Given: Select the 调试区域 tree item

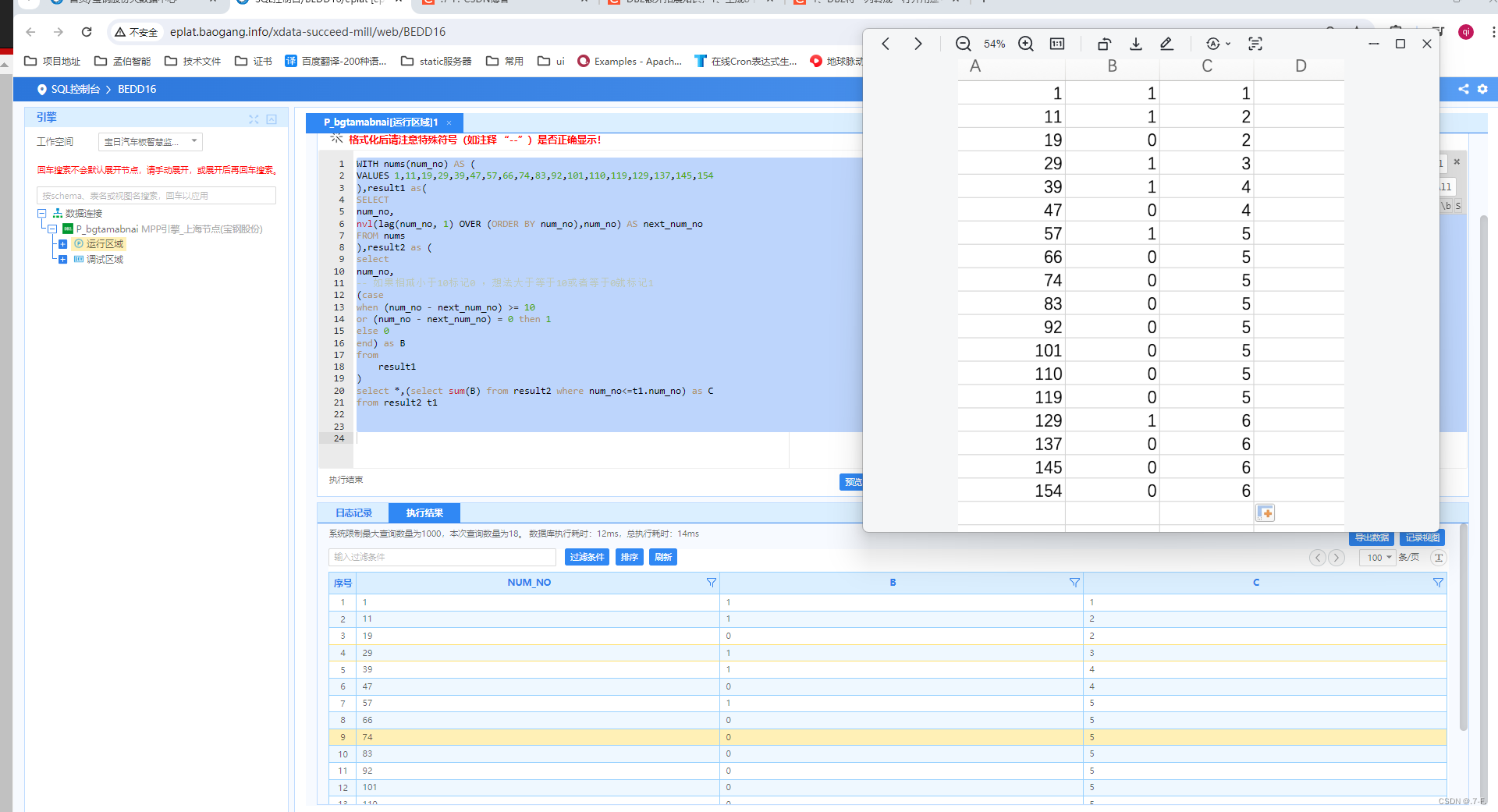Looking at the screenshot, I should (x=105, y=259).
